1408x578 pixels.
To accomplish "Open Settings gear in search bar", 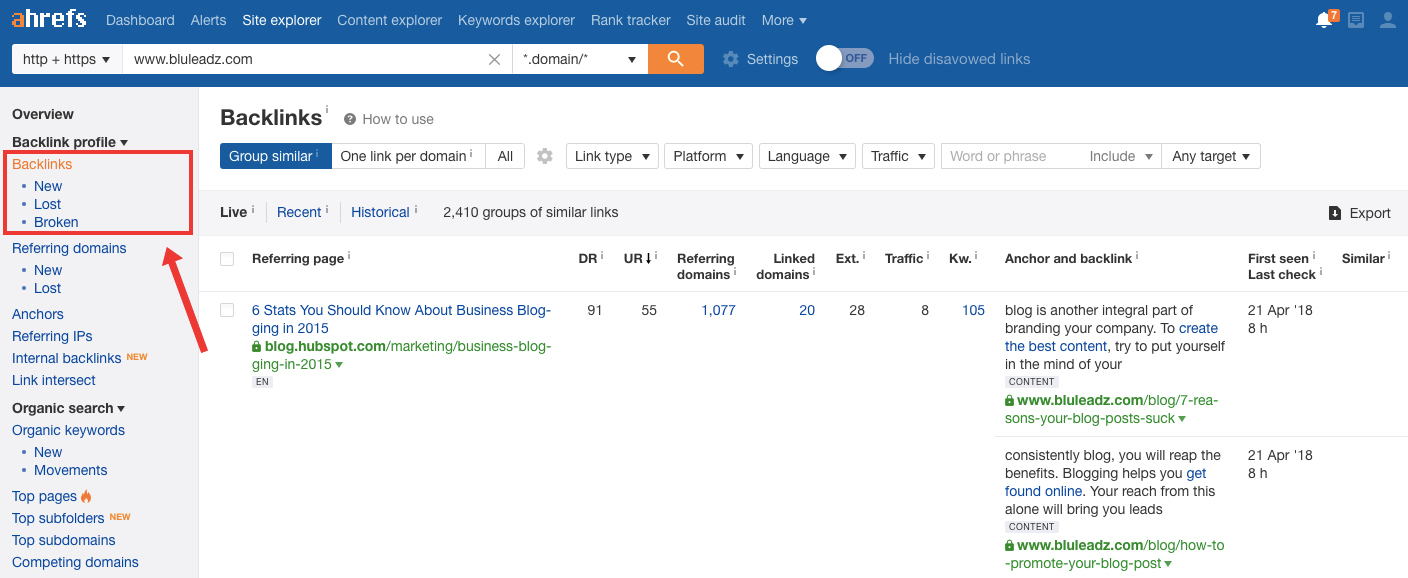I will click(x=731, y=59).
